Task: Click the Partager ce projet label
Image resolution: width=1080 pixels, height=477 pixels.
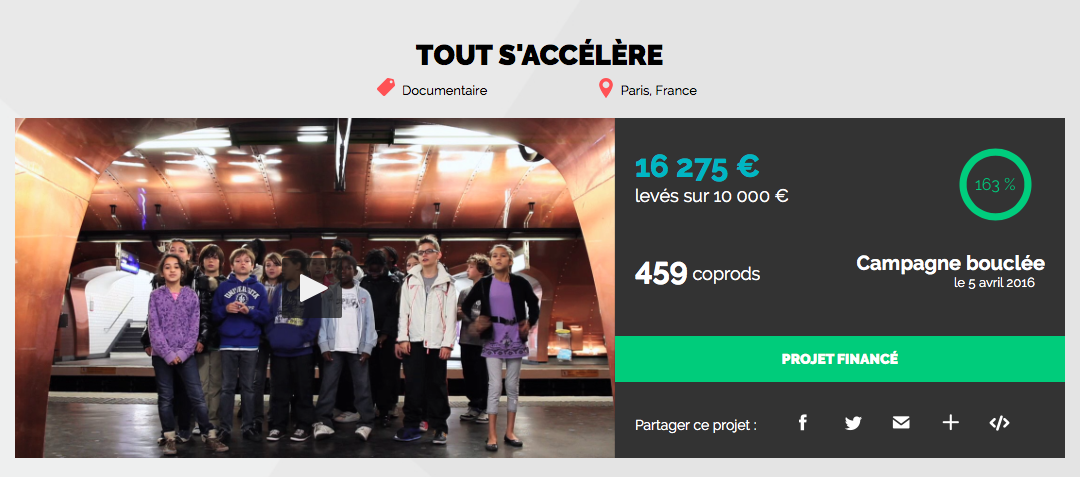Action: pyautogui.click(x=696, y=425)
